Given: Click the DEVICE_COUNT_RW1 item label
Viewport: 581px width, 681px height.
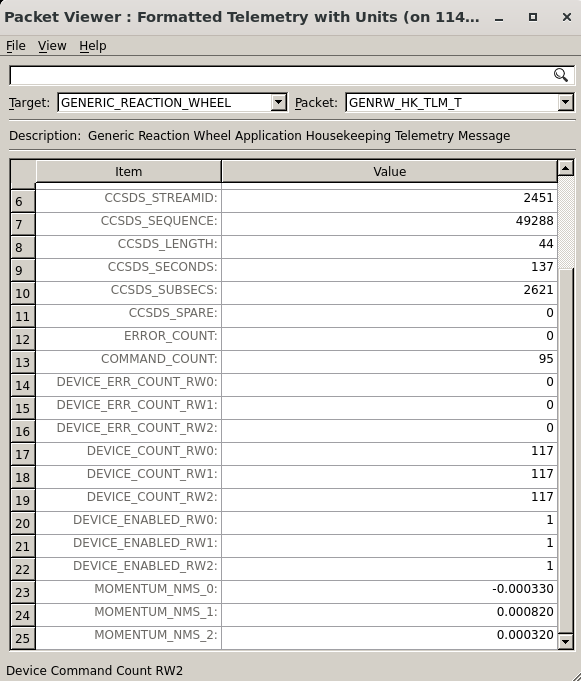Looking at the screenshot, I should tap(152, 474).
